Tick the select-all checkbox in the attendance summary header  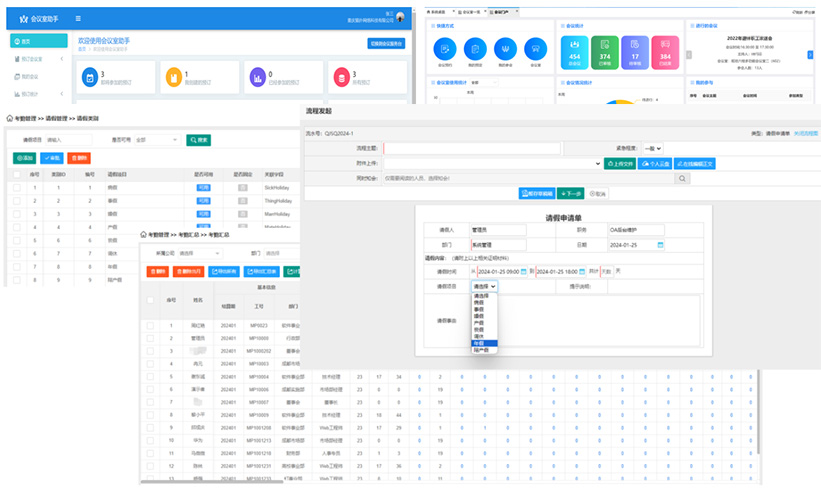pos(150,300)
